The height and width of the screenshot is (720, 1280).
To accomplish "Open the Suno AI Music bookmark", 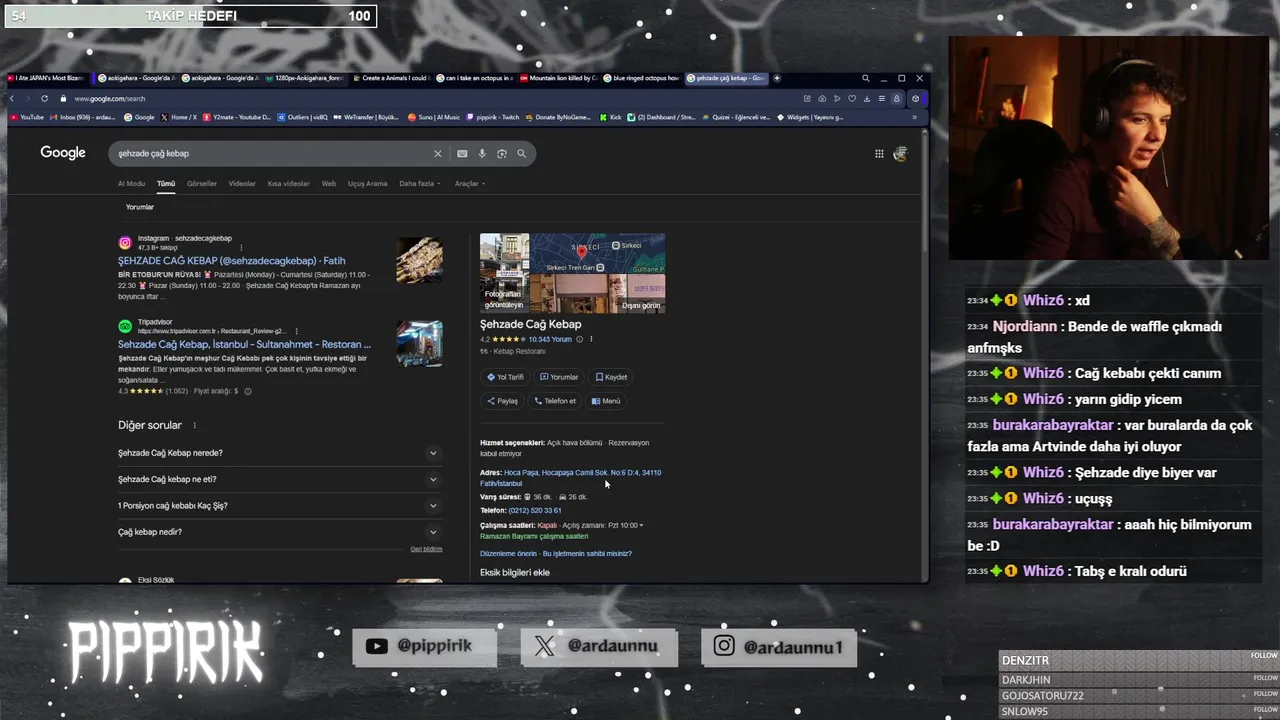I will tap(434, 117).
